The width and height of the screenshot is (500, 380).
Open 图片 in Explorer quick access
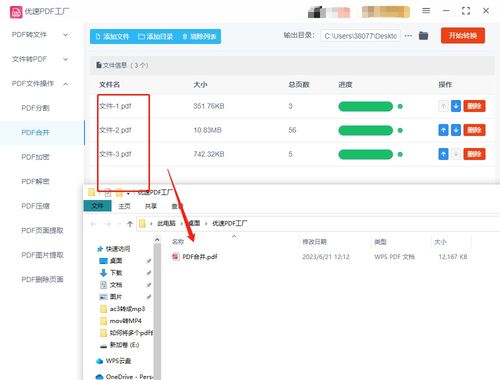point(111,297)
